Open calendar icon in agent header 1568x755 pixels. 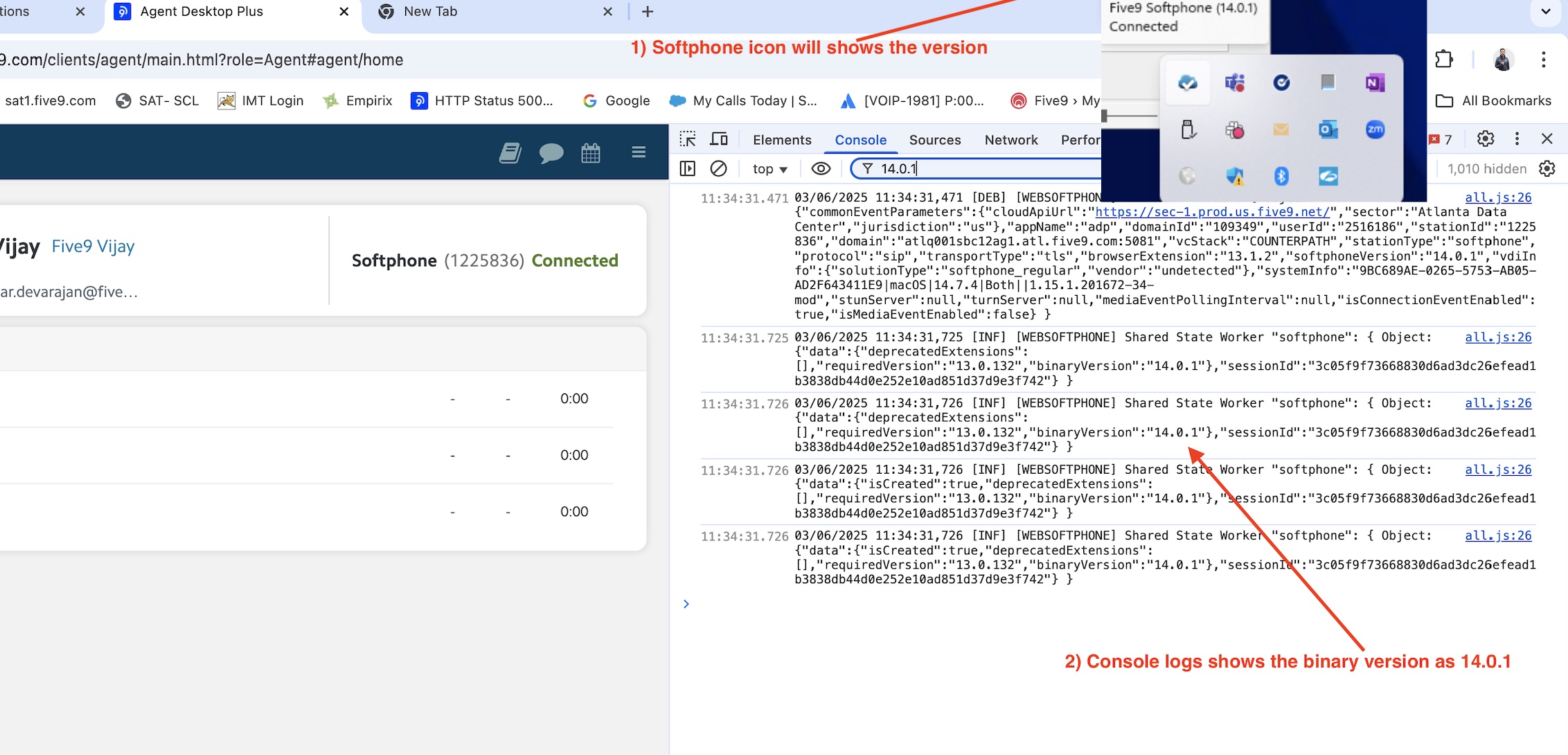[x=591, y=152]
